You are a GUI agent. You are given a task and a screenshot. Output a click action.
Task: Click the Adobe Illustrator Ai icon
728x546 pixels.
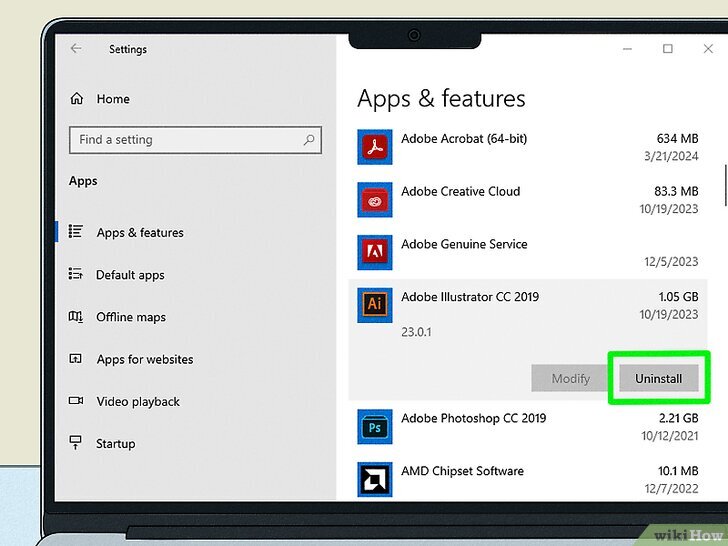click(375, 305)
